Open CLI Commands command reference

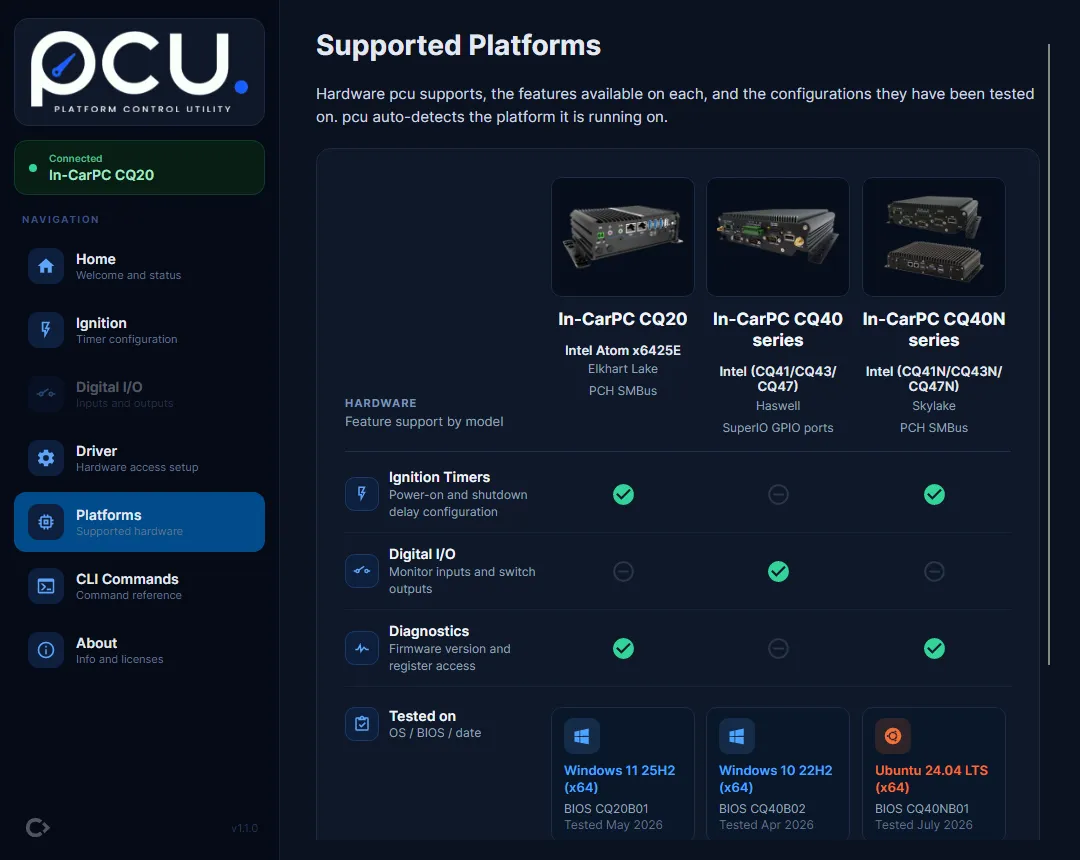click(139, 587)
